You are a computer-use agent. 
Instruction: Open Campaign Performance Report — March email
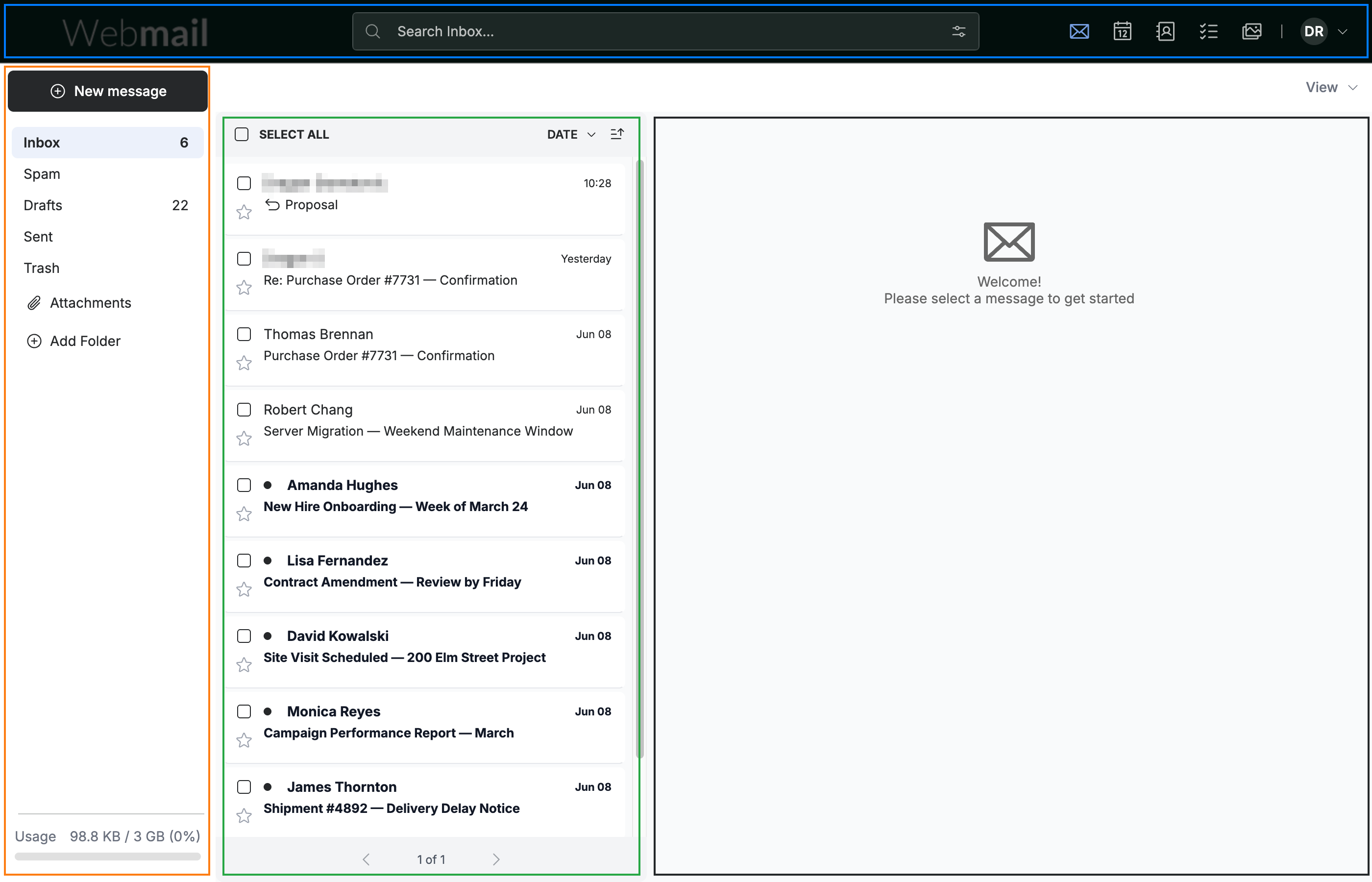[424, 727]
